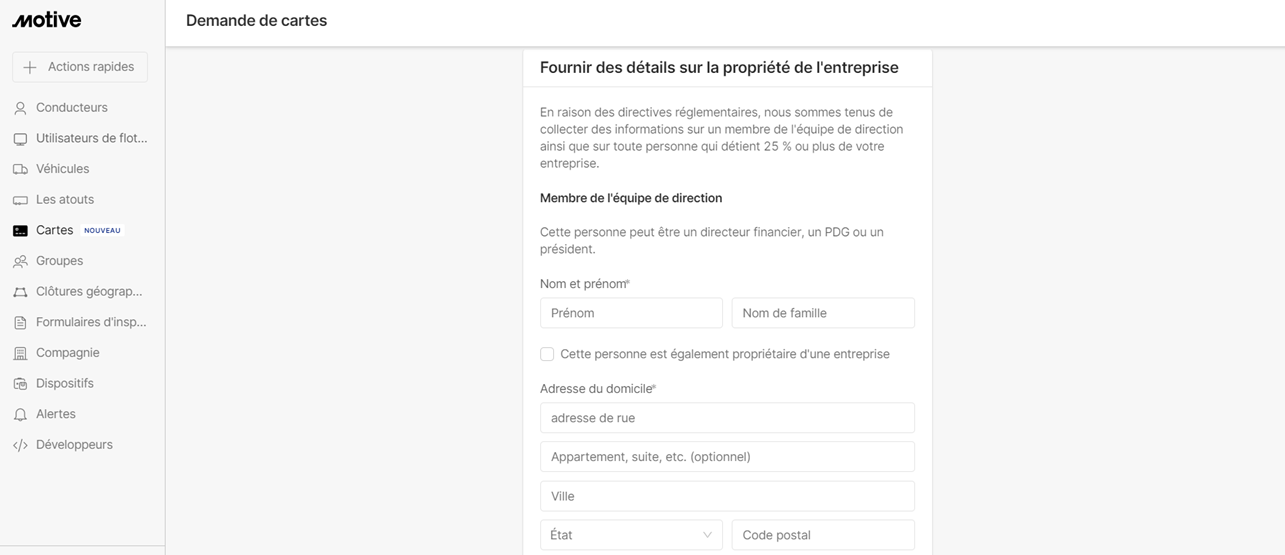Select Formulaires d'inspection menu item
The width and height of the screenshot is (1285, 555).
91,322
